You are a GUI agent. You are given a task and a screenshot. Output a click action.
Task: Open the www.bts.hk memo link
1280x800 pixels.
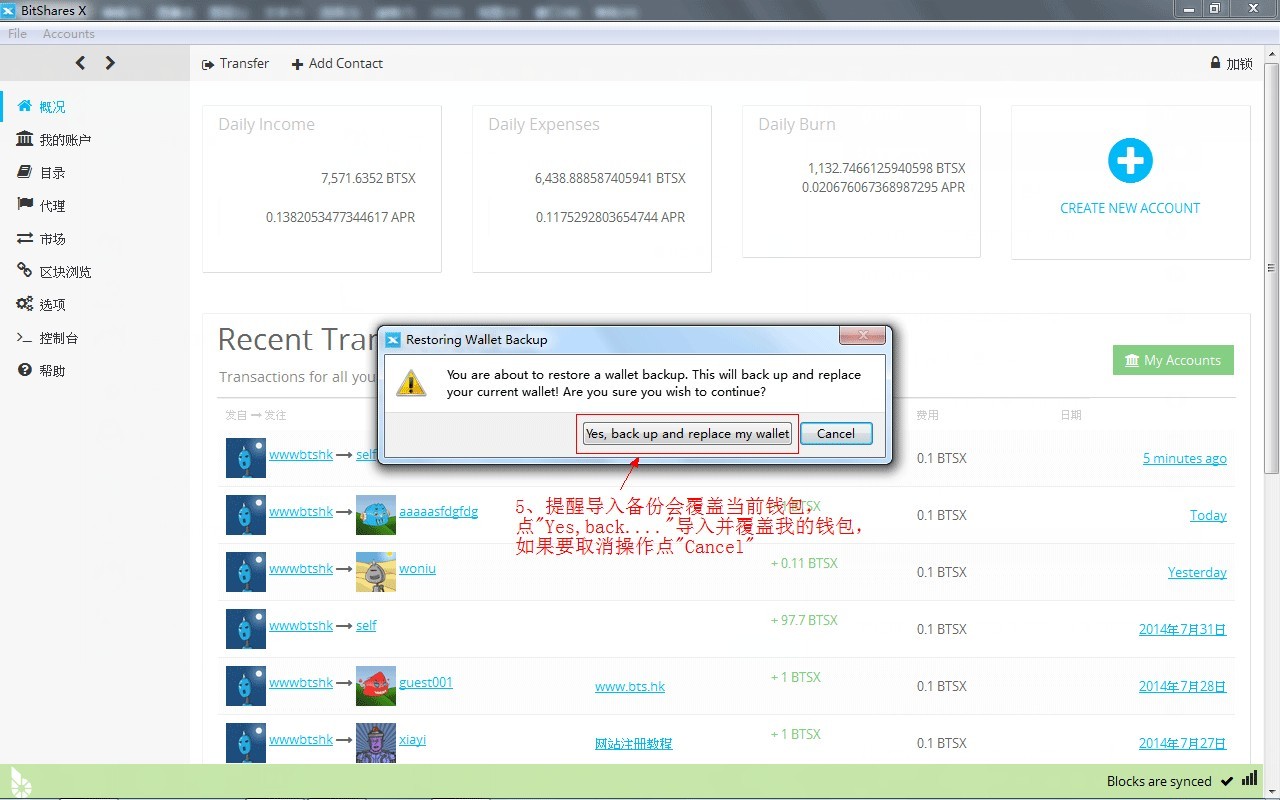pos(630,686)
